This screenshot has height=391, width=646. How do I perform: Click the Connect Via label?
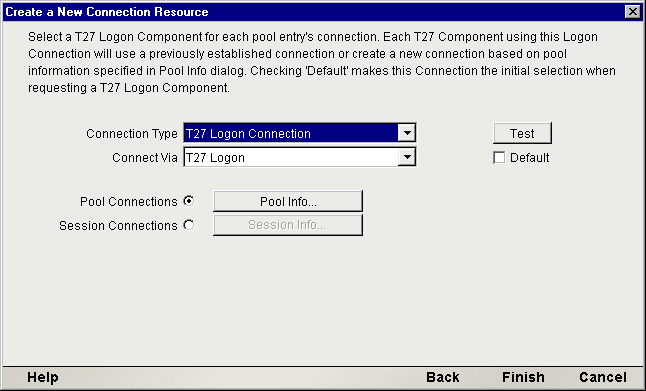pos(145,157)
